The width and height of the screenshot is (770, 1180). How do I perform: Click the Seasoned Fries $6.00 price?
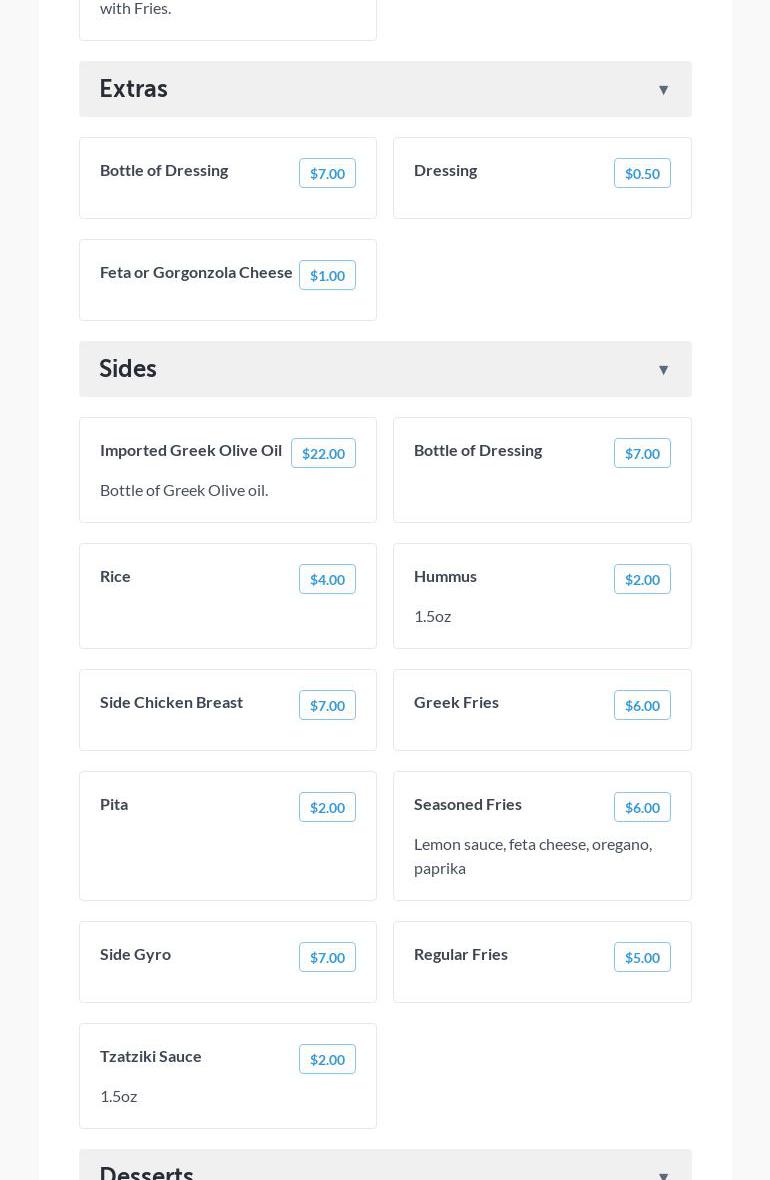point(642,807)
